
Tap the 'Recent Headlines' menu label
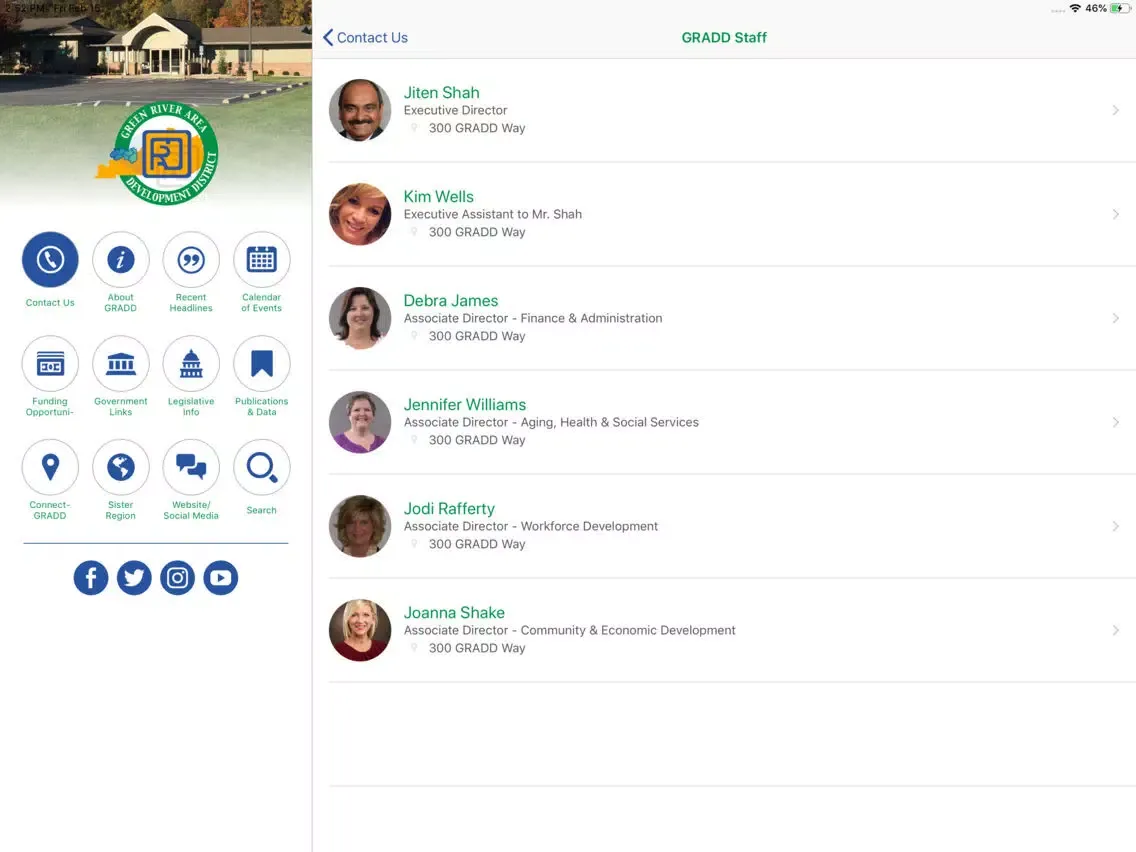coord(191,303)
